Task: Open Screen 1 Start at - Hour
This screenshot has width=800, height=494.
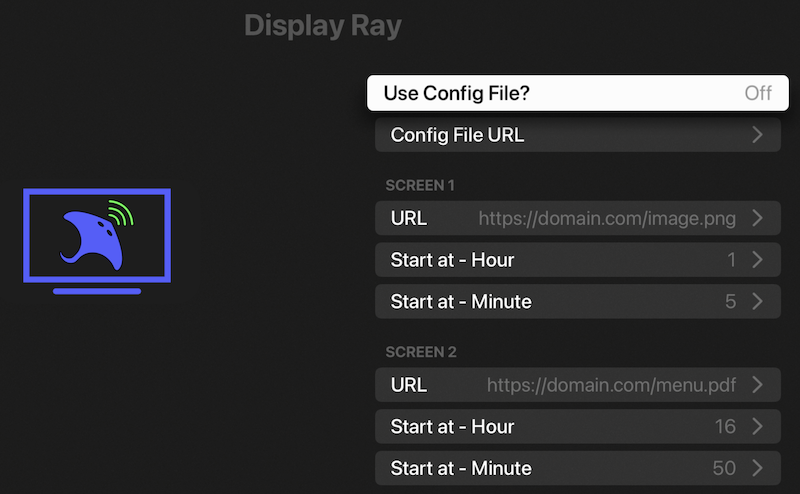Action: [578, 260]
